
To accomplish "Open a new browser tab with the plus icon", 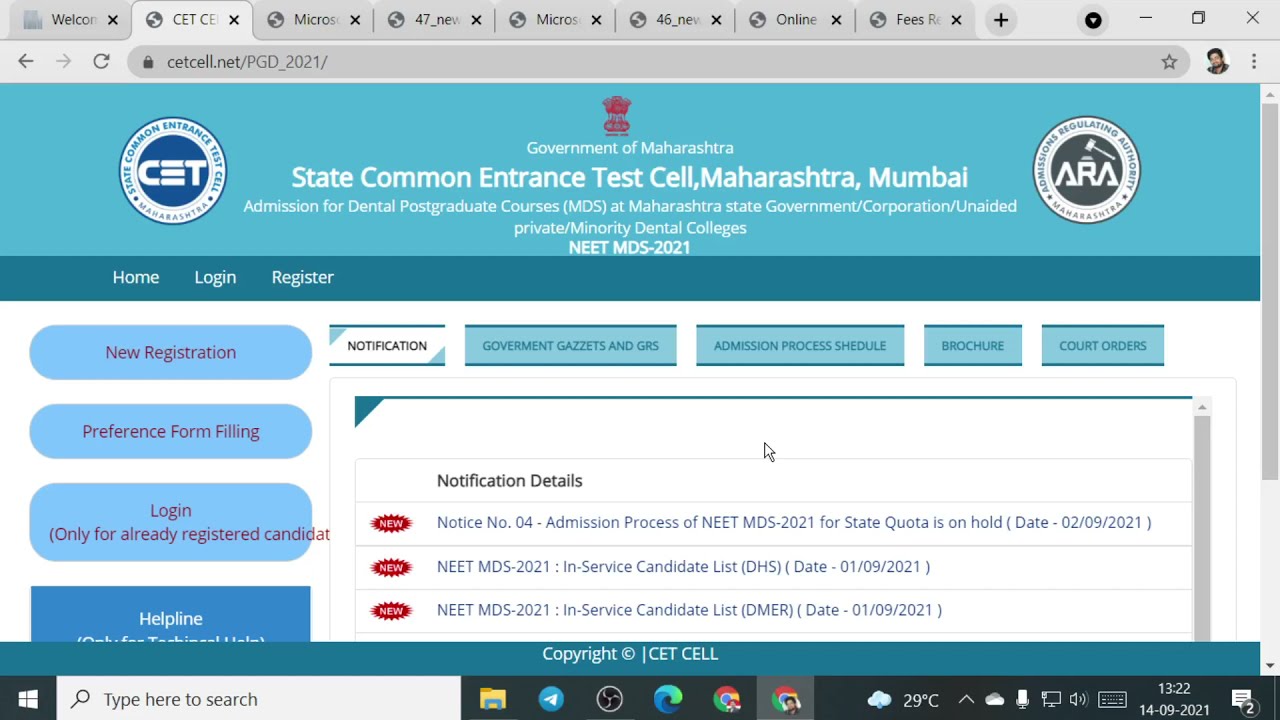I will [1001, 20].
